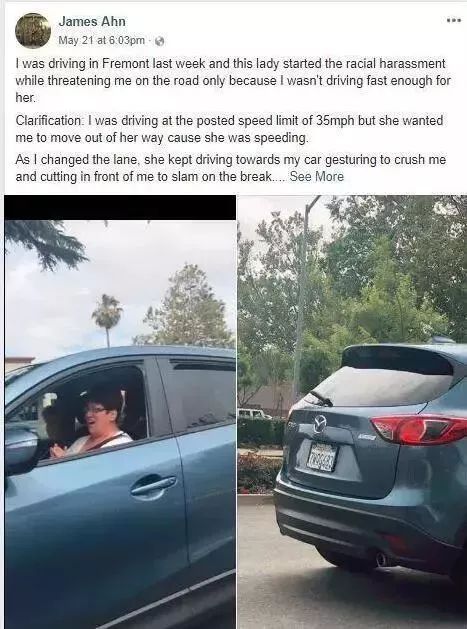Click the paragraph starting "As I changed the lane"
The width and height of the screenshot is (467, 629).
click(231, 168)
